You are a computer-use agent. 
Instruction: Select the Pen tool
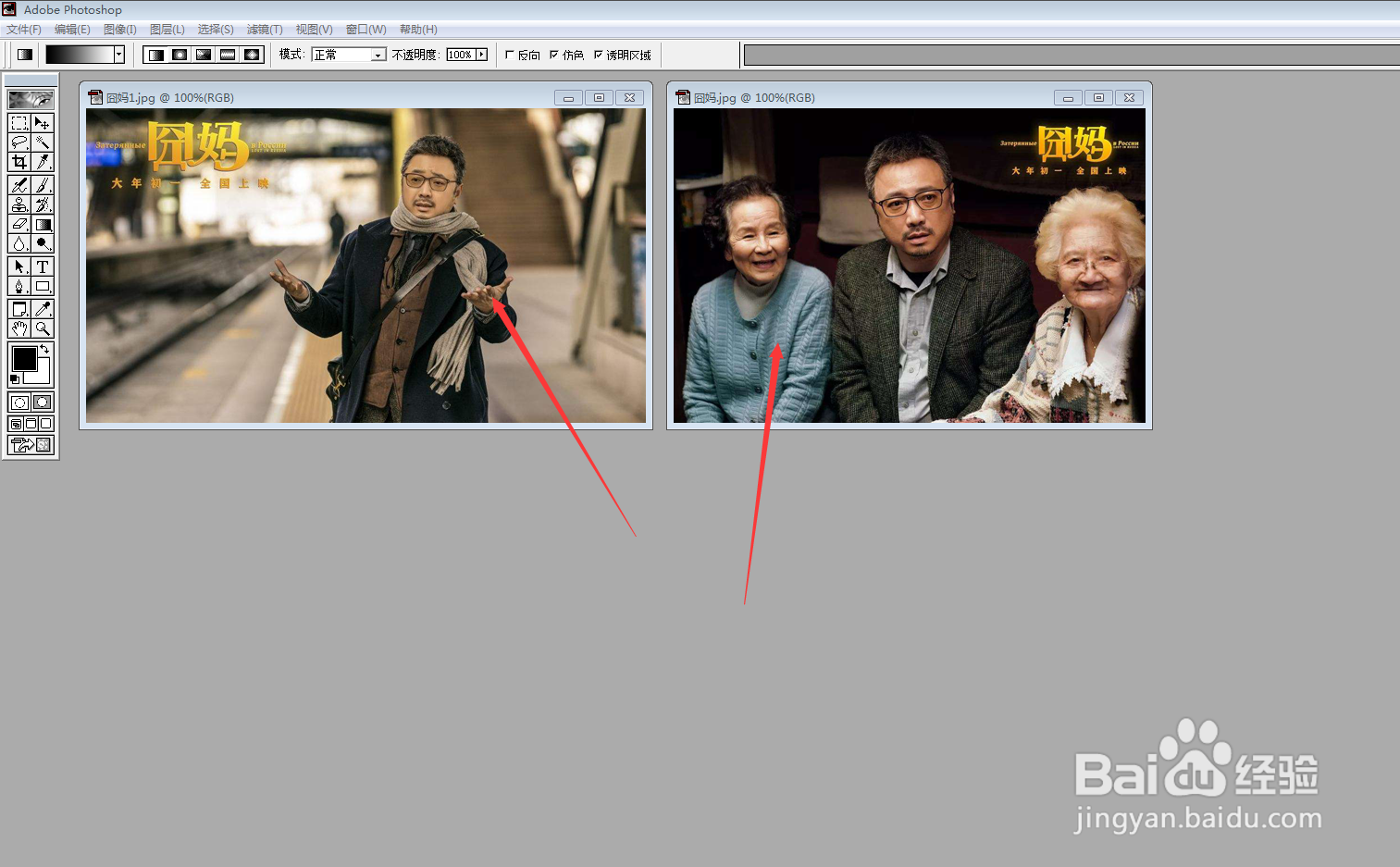click(19, 286)
